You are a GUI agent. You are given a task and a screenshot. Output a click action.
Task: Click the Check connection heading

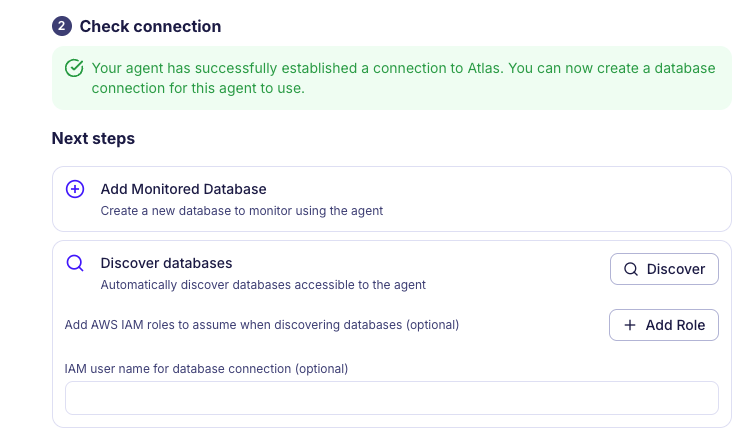(150, 26)
